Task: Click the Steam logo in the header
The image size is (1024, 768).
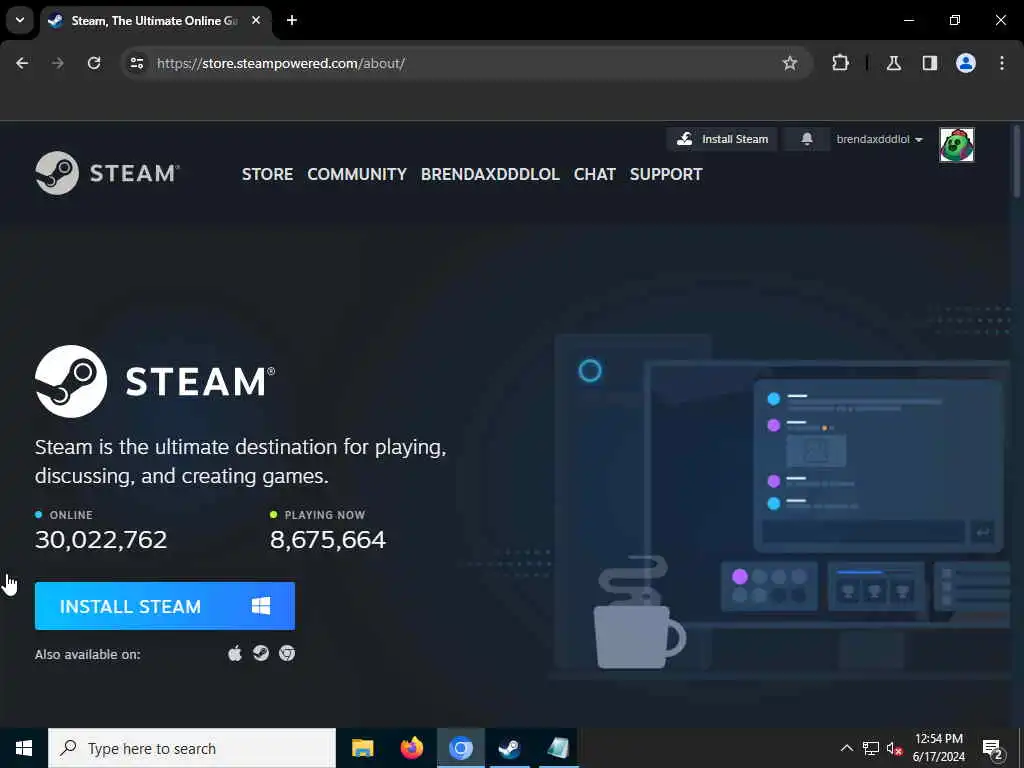Action: [x=108, y=173]
